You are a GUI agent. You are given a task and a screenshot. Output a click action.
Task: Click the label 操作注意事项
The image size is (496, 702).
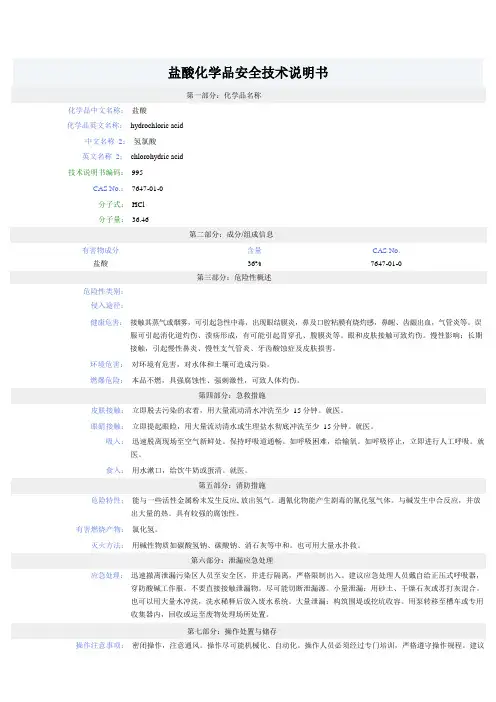pyautogui.click(x=99, y=646)
